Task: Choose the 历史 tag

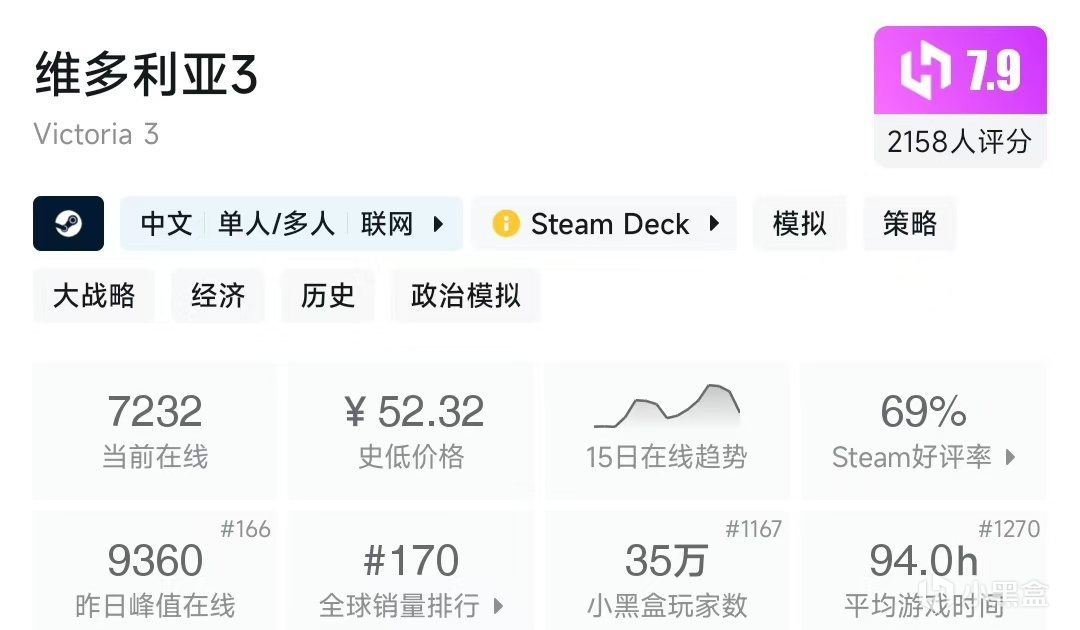Action: coord(328,295)
